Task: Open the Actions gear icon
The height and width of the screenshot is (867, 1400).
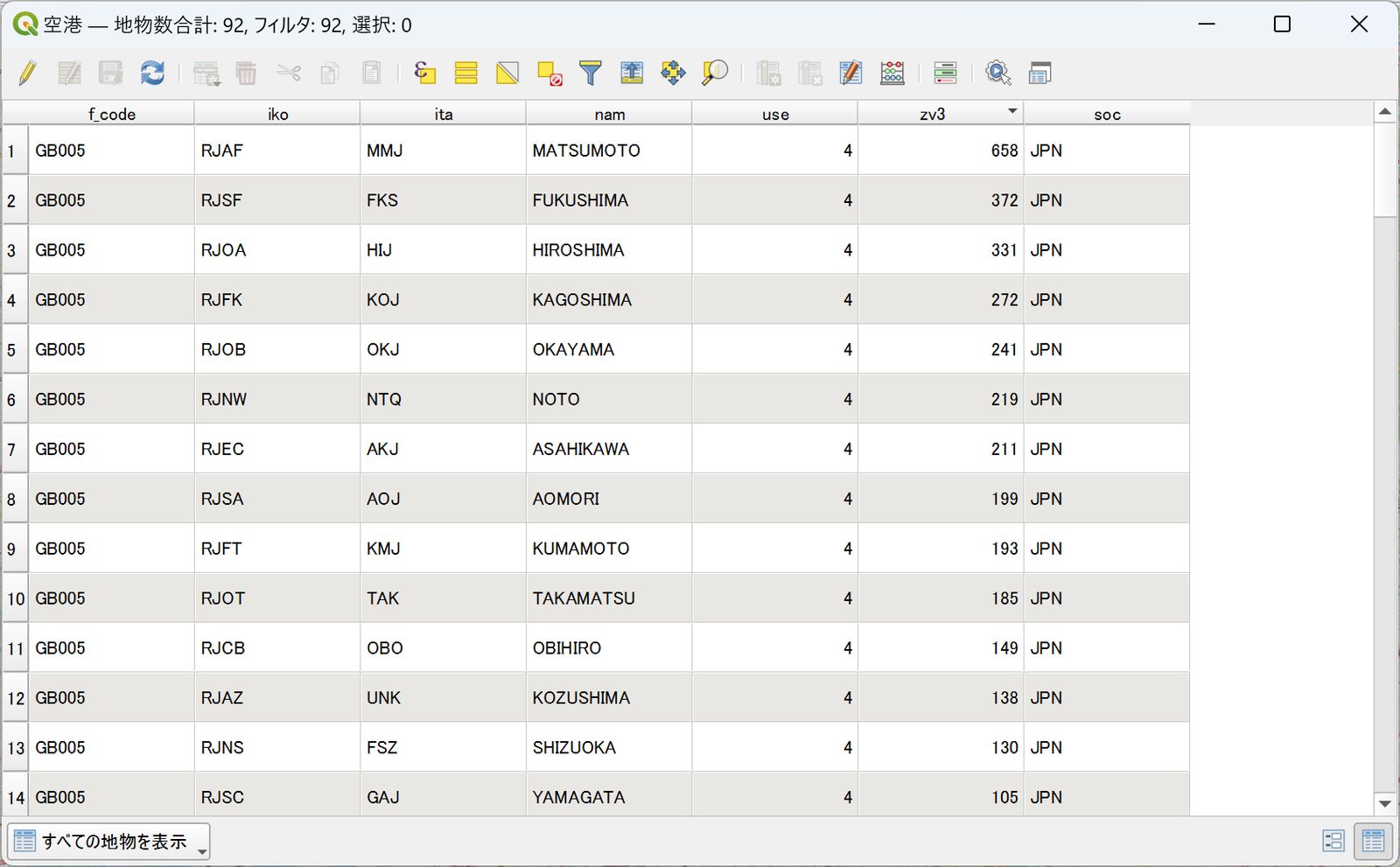Action: (997, 73)
